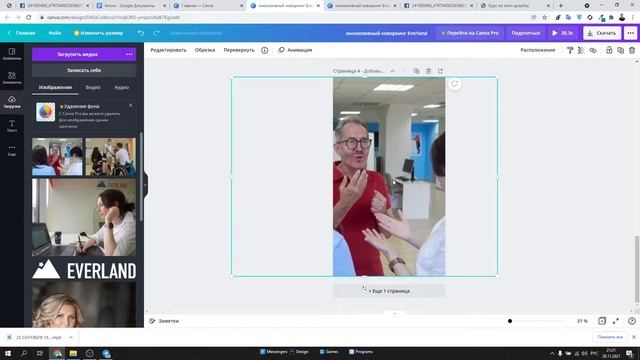Open the Анимация options
The width and height of the screenshot is (640, 360).
click(295, 50)
